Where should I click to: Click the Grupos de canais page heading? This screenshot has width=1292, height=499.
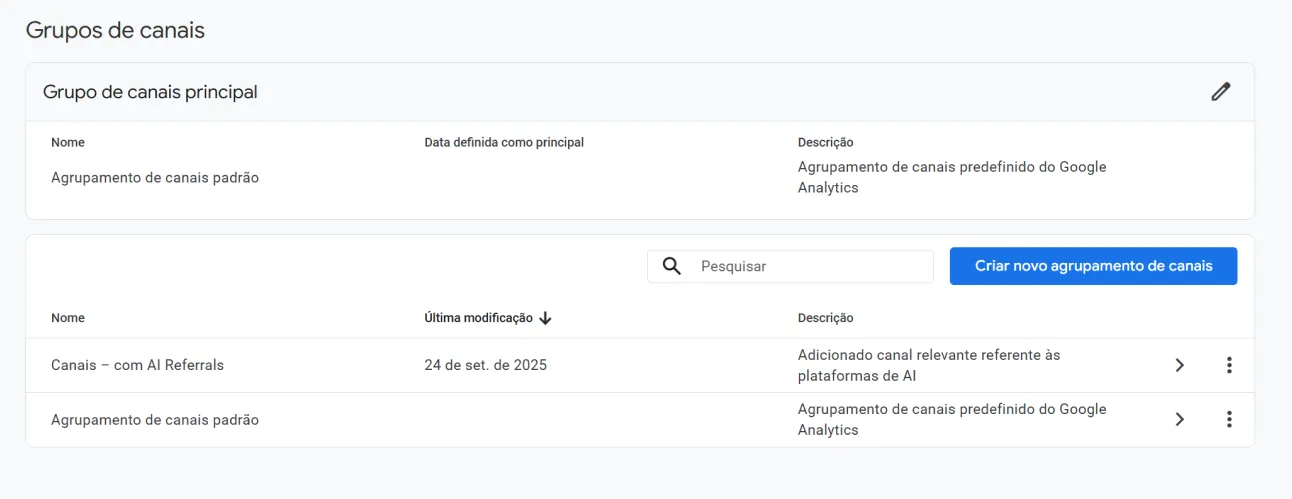point(115,30)
